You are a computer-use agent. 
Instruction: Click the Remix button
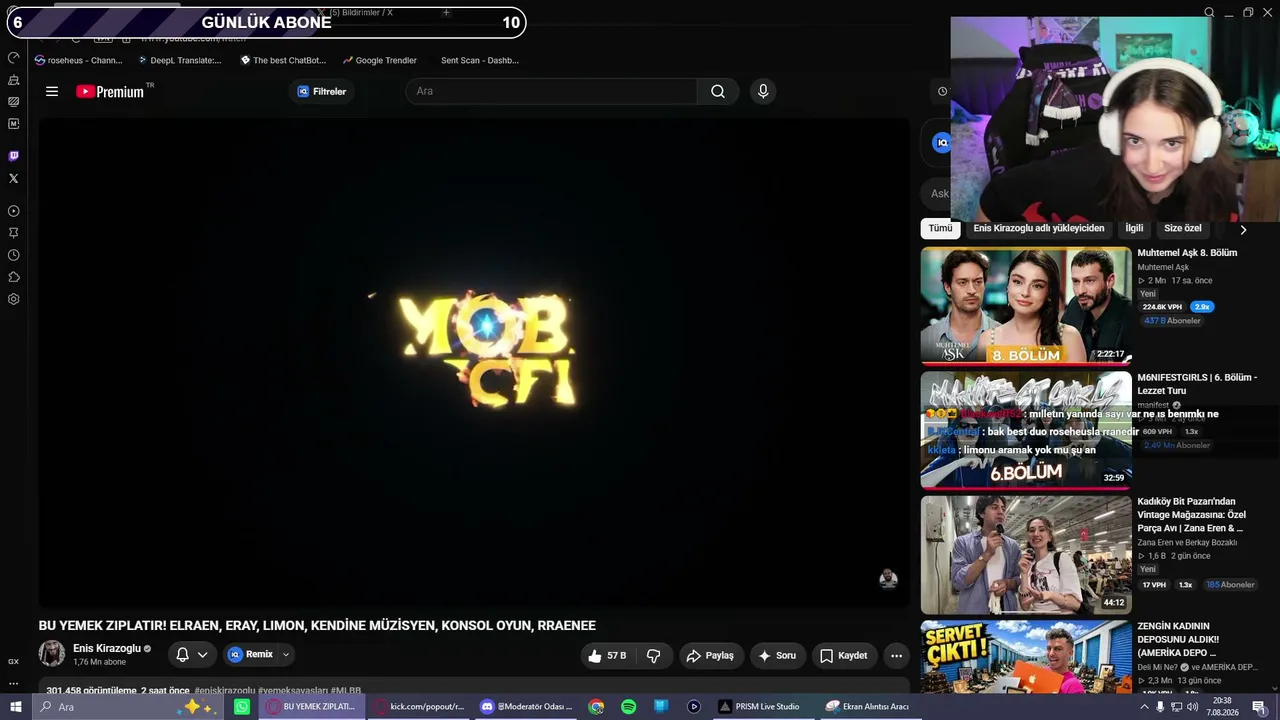pyautogui.click(x=251, y=655)
